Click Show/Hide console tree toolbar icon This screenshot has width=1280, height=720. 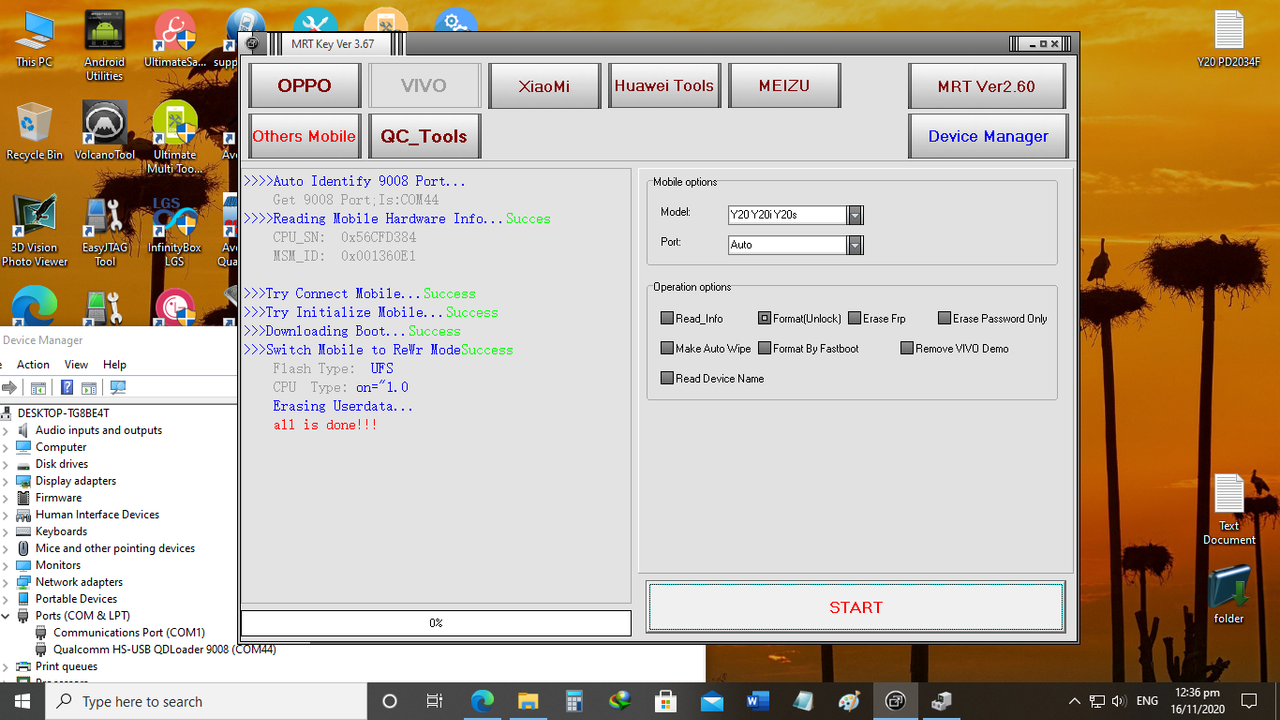click(38, 388)
